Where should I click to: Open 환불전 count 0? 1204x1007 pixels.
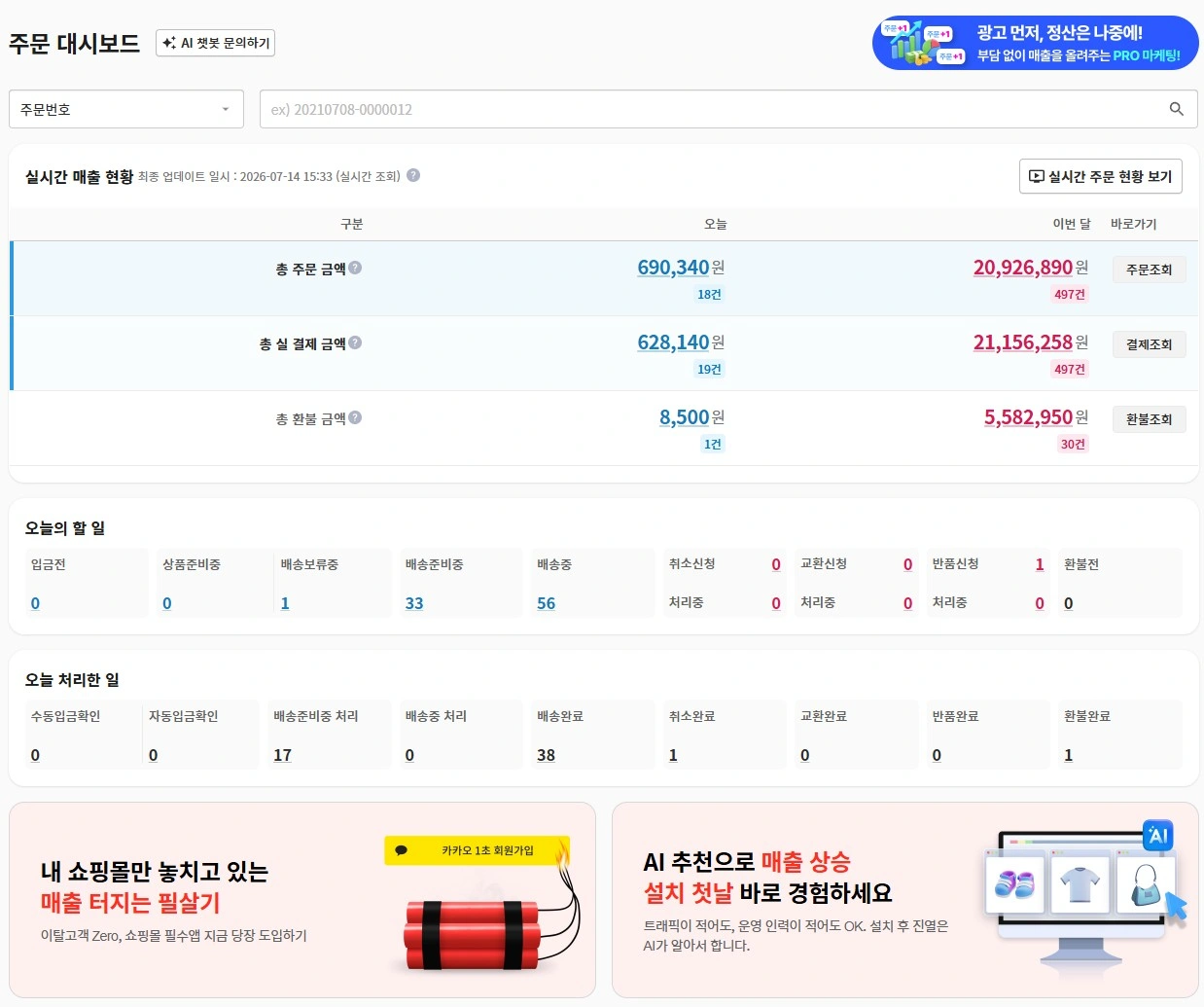(x=1068, y=603)
